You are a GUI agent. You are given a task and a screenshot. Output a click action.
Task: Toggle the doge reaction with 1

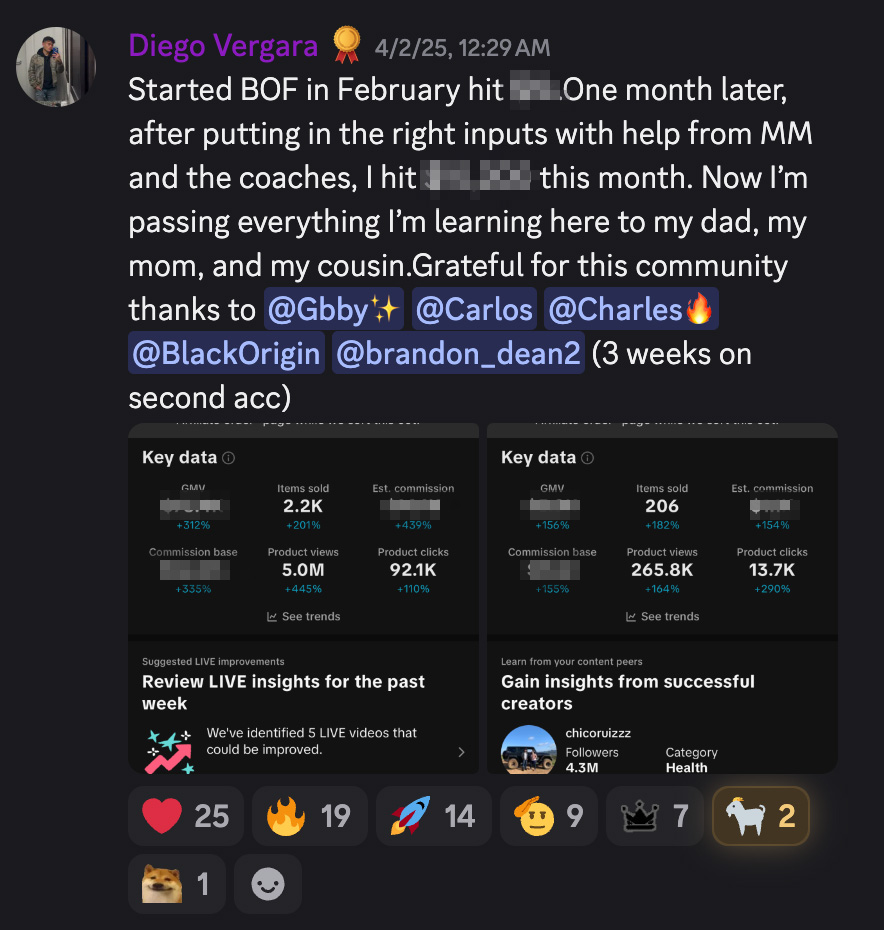coord(176,884)
